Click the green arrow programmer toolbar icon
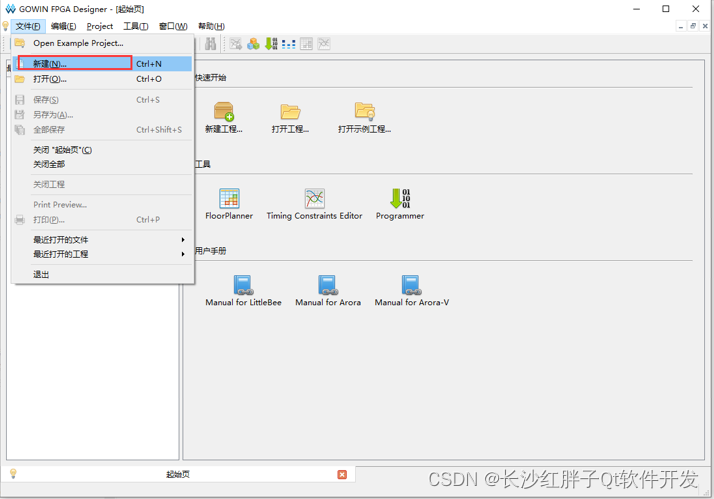 [271, 44]
